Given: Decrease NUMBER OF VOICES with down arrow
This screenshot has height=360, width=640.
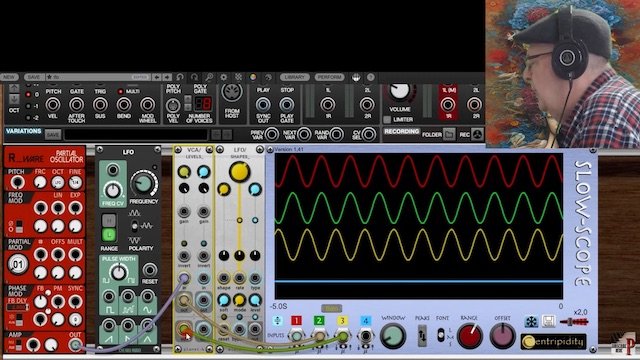Looking at the screenshot, I should point(188,107).
